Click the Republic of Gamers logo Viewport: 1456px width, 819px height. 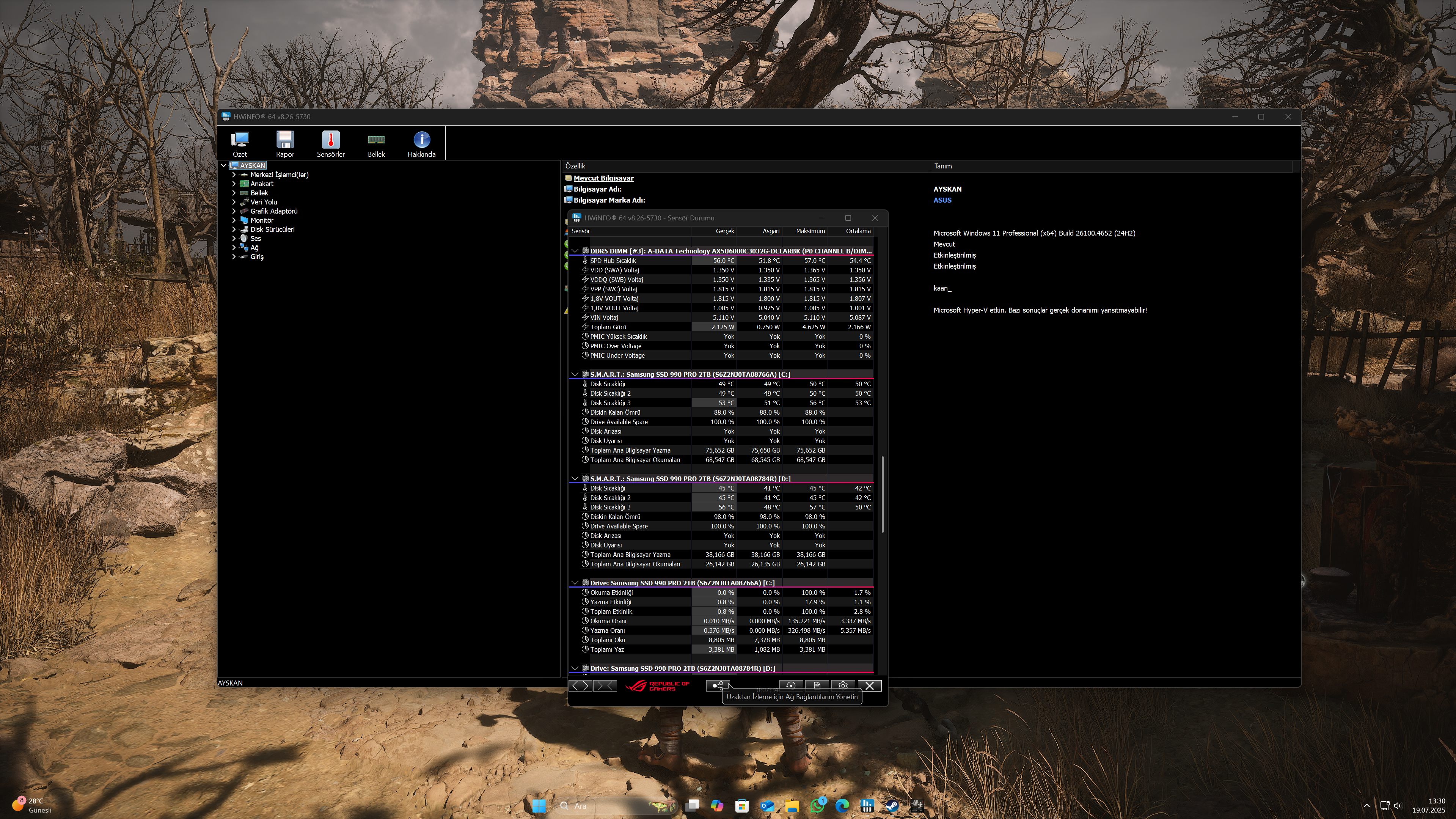657,685
